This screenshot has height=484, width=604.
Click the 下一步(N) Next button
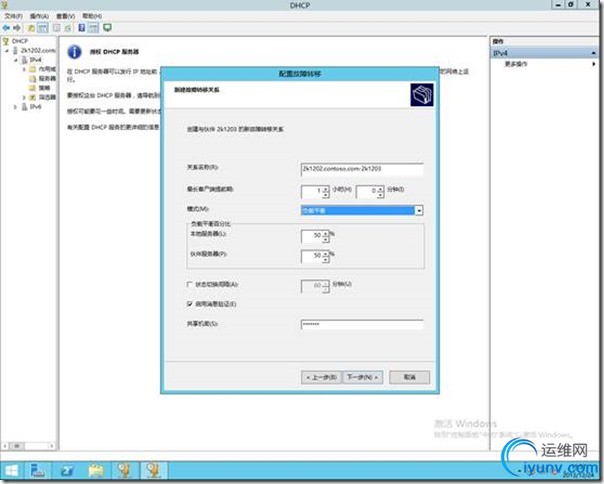pos(362,377)
